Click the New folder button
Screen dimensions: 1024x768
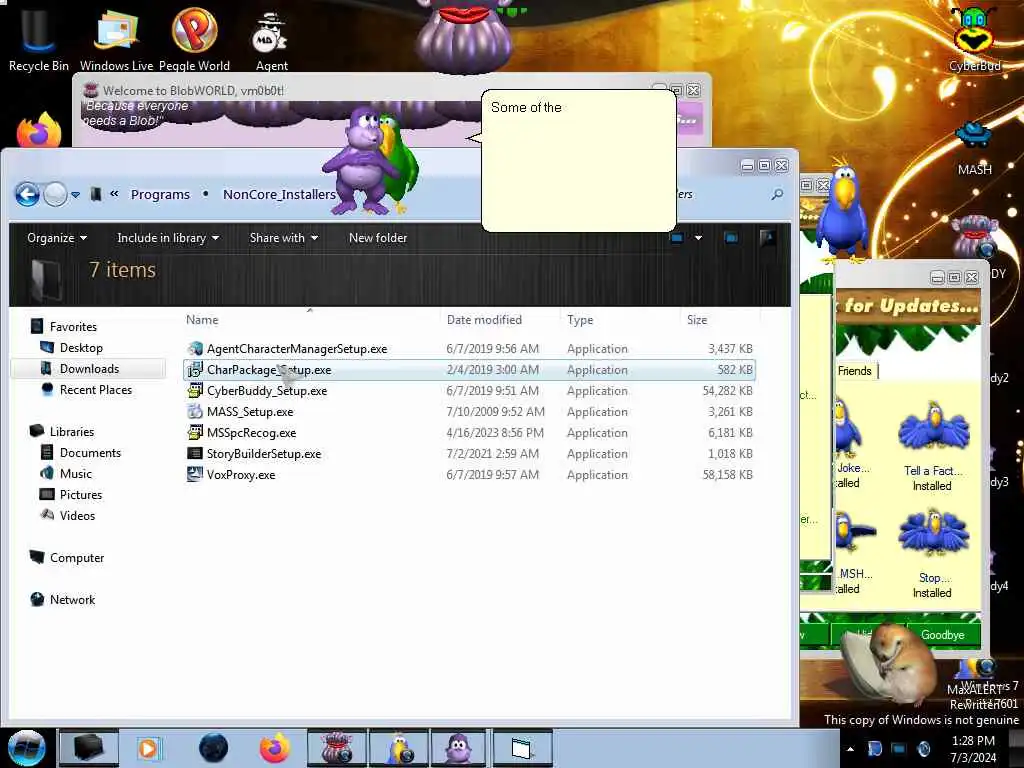click(x=377, y=238)
